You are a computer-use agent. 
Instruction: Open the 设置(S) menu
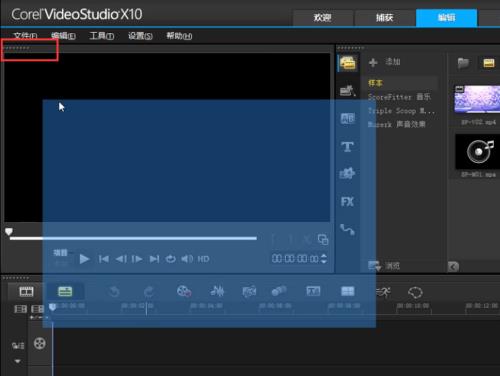tap(140, 36)
